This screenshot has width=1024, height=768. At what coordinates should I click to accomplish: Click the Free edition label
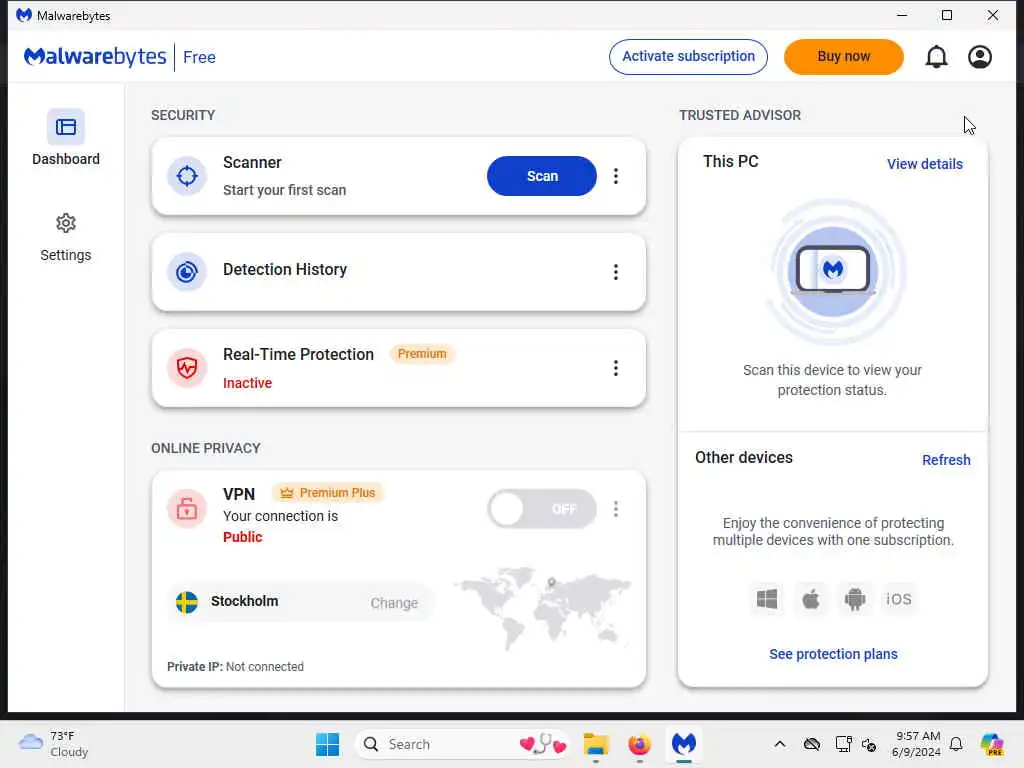pyautogui.click(x=199, y=57)
